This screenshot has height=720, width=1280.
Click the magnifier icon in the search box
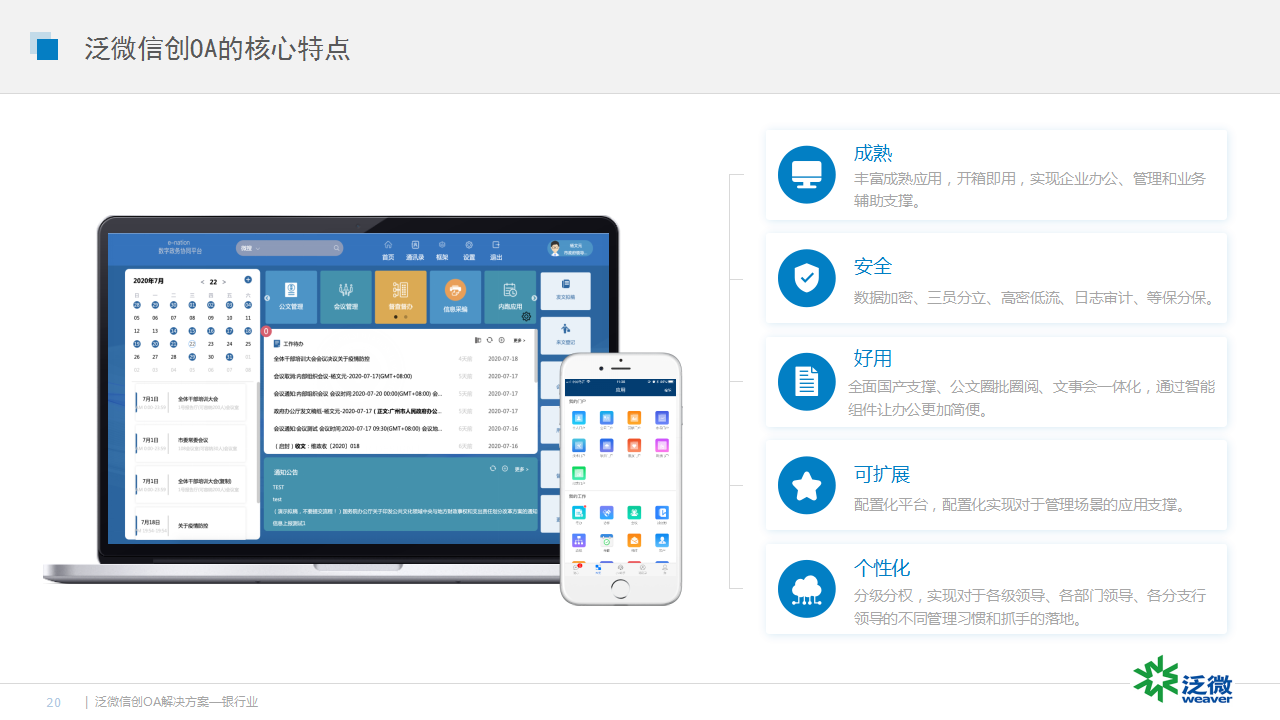coord(336,248)
